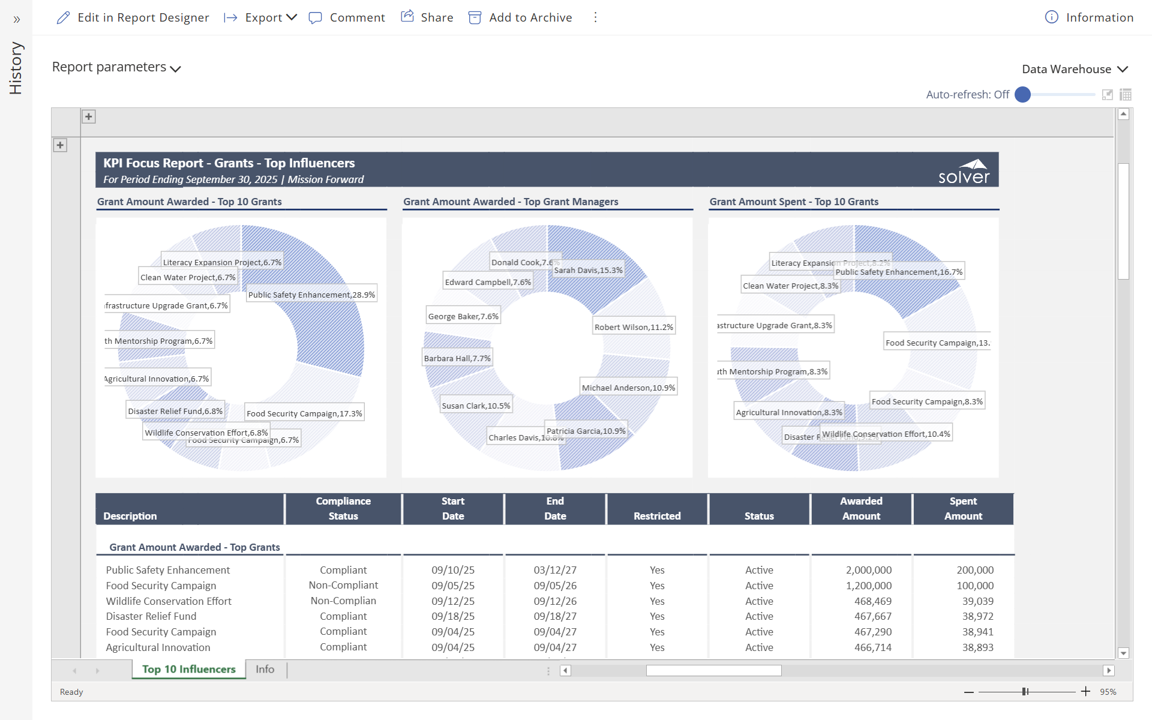Viewport: 1152px width, 720px height.
Task: Click the zoom out minus icon
Action: (x=968, y=691)
